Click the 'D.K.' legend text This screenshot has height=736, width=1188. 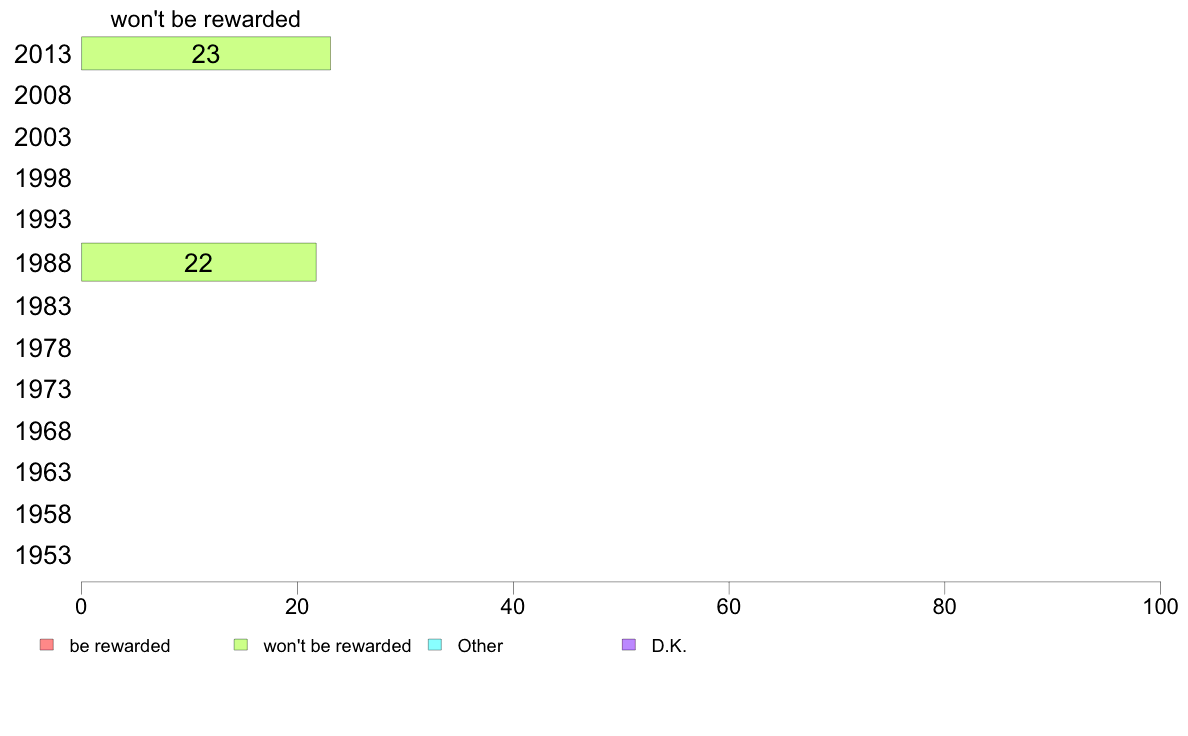669,646
